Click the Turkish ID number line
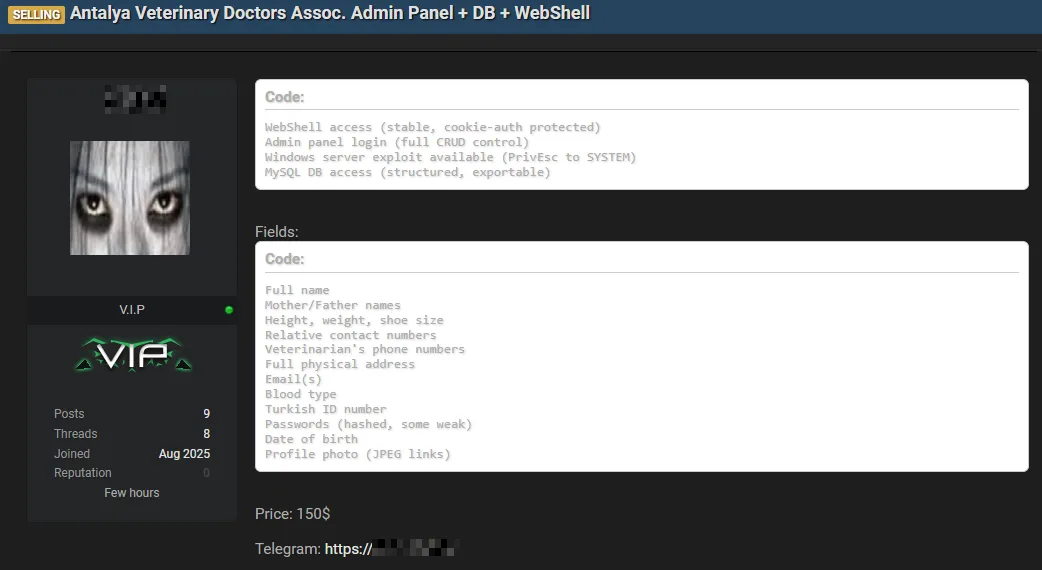 point(325,409)
